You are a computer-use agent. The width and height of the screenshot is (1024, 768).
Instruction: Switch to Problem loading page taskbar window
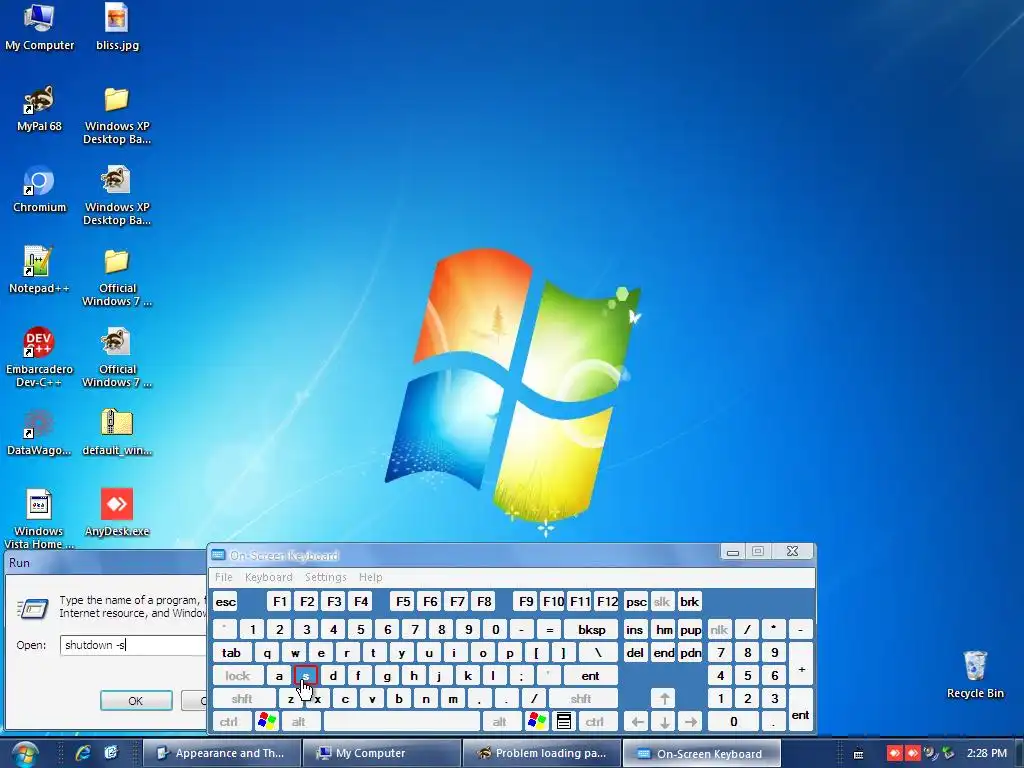[x=542, y=754]
